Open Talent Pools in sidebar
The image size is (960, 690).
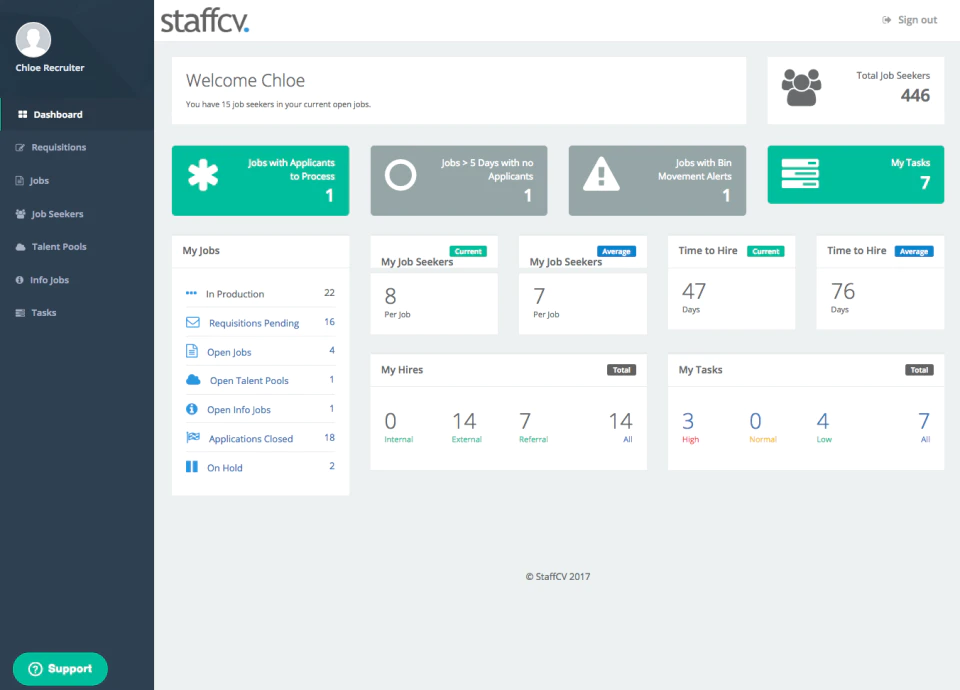click(x=77, y=247)
